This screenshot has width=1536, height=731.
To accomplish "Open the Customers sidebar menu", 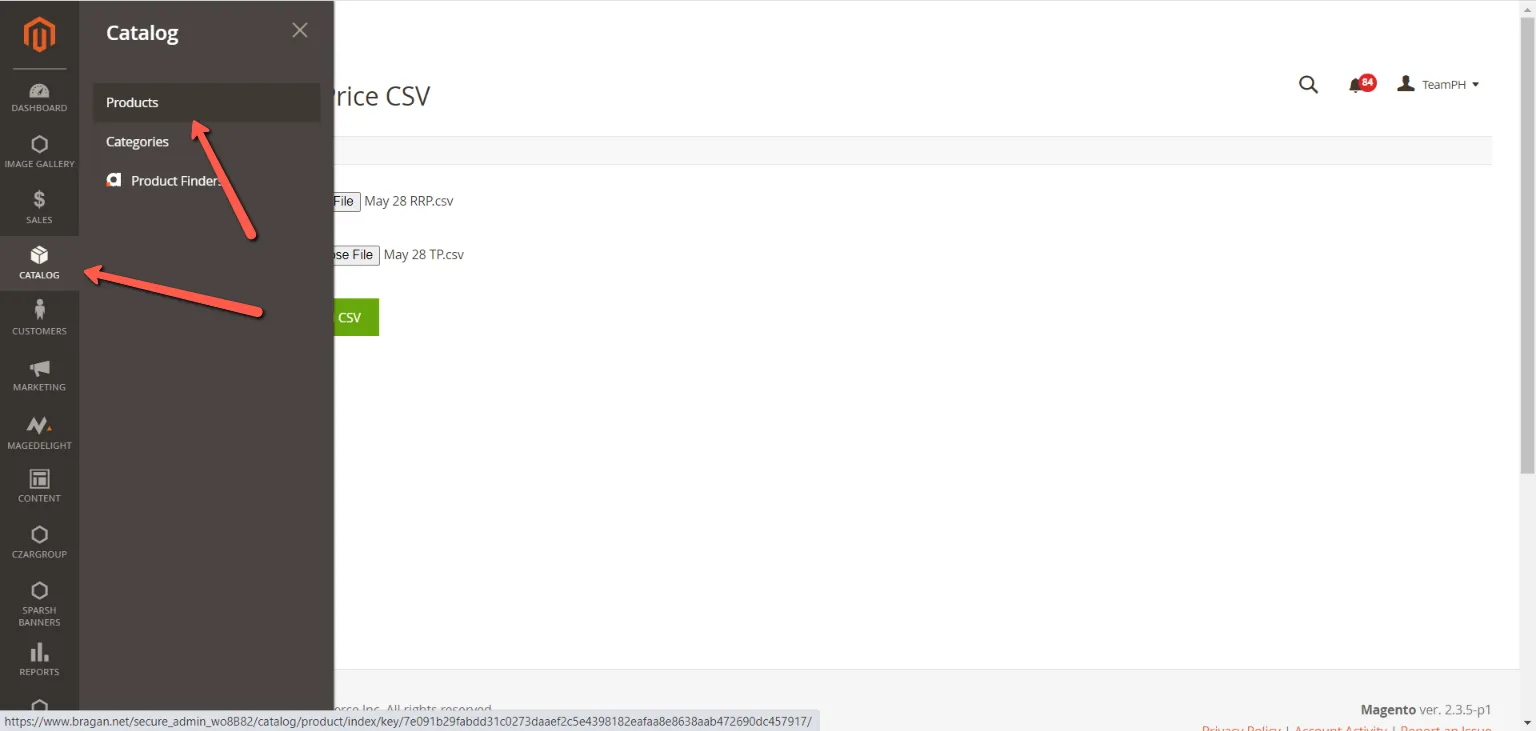I will click(39, 319).
